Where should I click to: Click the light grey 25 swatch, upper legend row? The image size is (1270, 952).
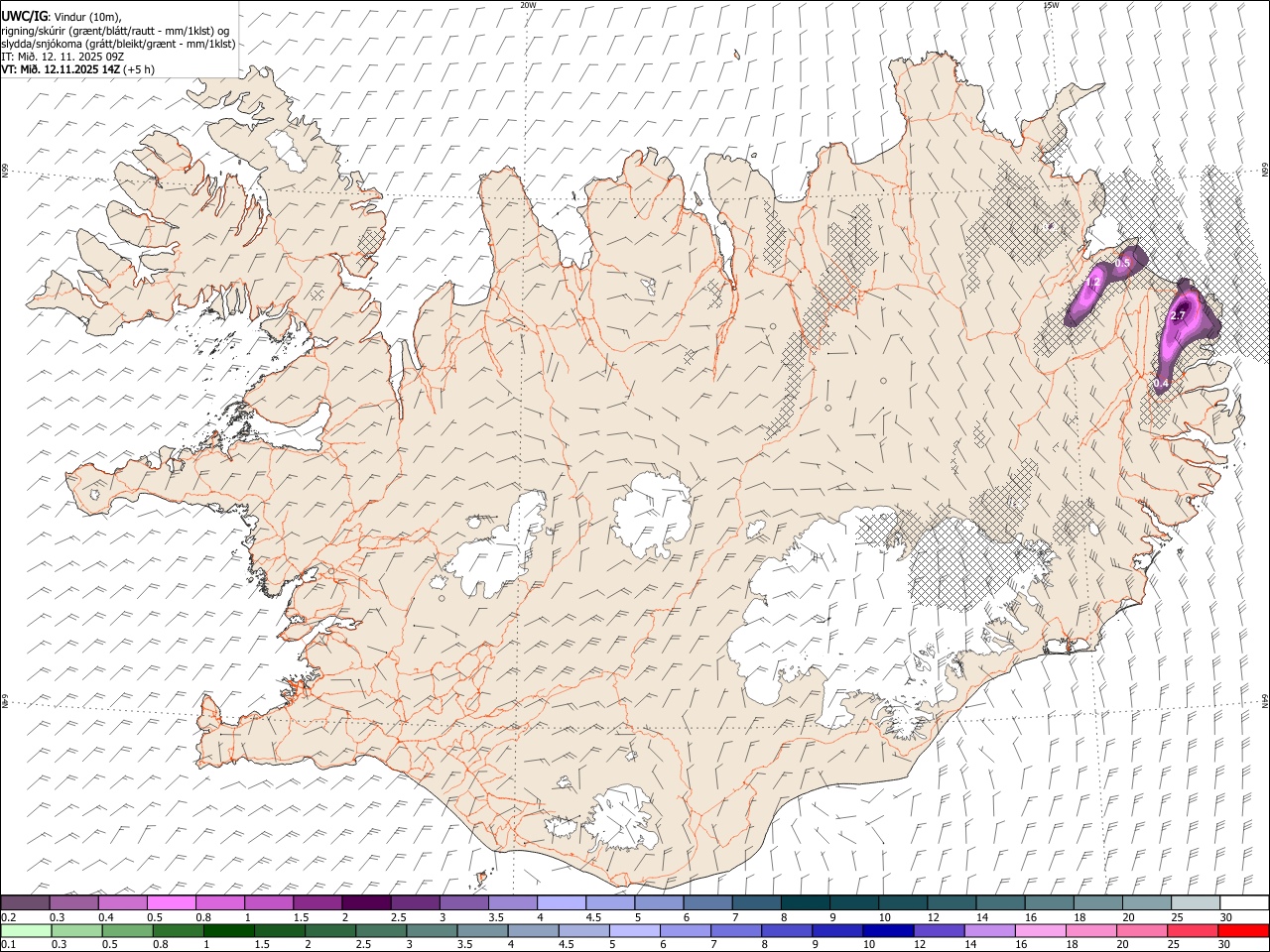(x=1195, y=902)
